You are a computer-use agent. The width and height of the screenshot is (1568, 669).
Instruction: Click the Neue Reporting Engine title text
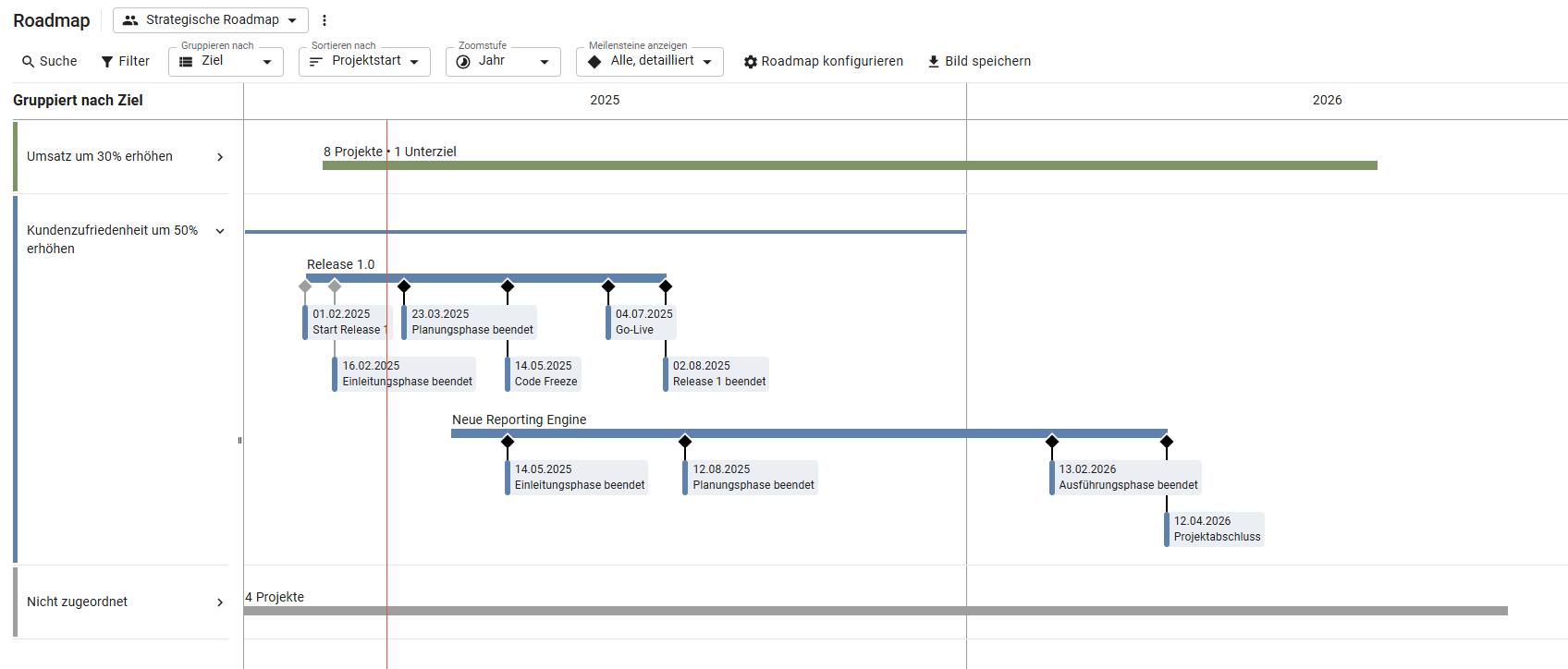[x=519, y=420]
